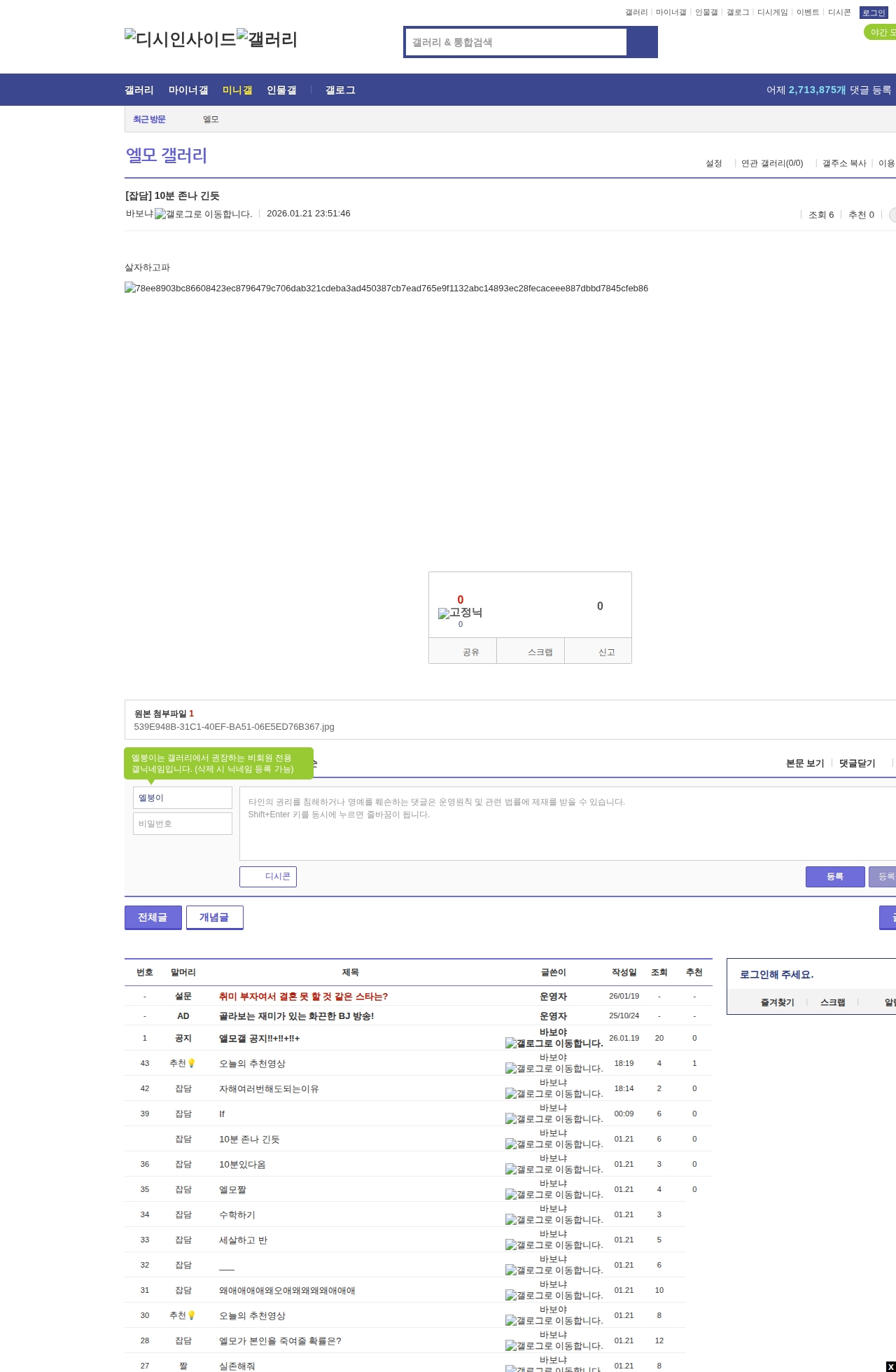896x1372 pixels.
Task: Download attachment 539E948B-31C1-40EF-BA51-06E5ED76B367.jpg
Action: [234, 727]
